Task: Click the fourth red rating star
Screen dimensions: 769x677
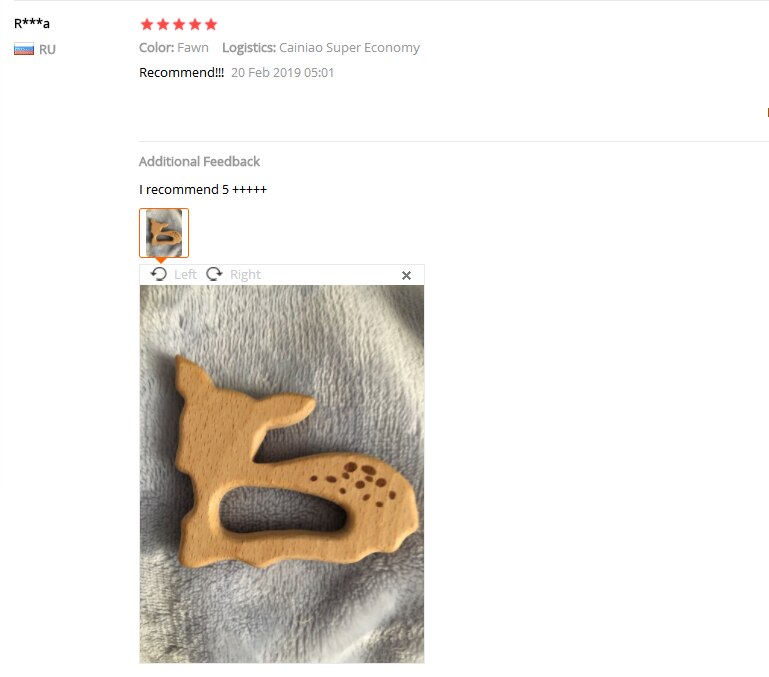Action: [x=195, y=24]
